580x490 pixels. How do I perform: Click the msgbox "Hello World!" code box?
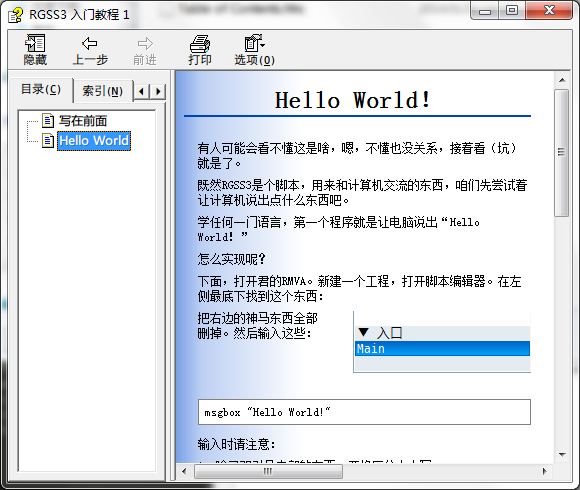click(x=364, y=412)
